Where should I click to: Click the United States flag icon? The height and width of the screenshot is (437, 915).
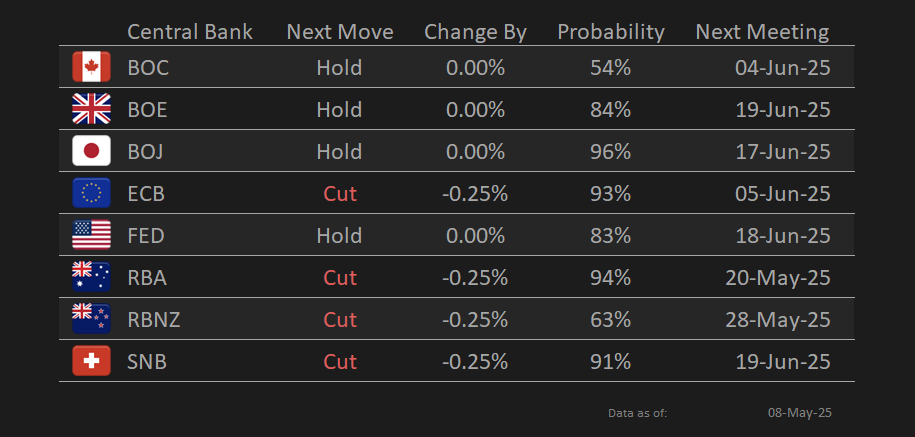coord(91,235)
